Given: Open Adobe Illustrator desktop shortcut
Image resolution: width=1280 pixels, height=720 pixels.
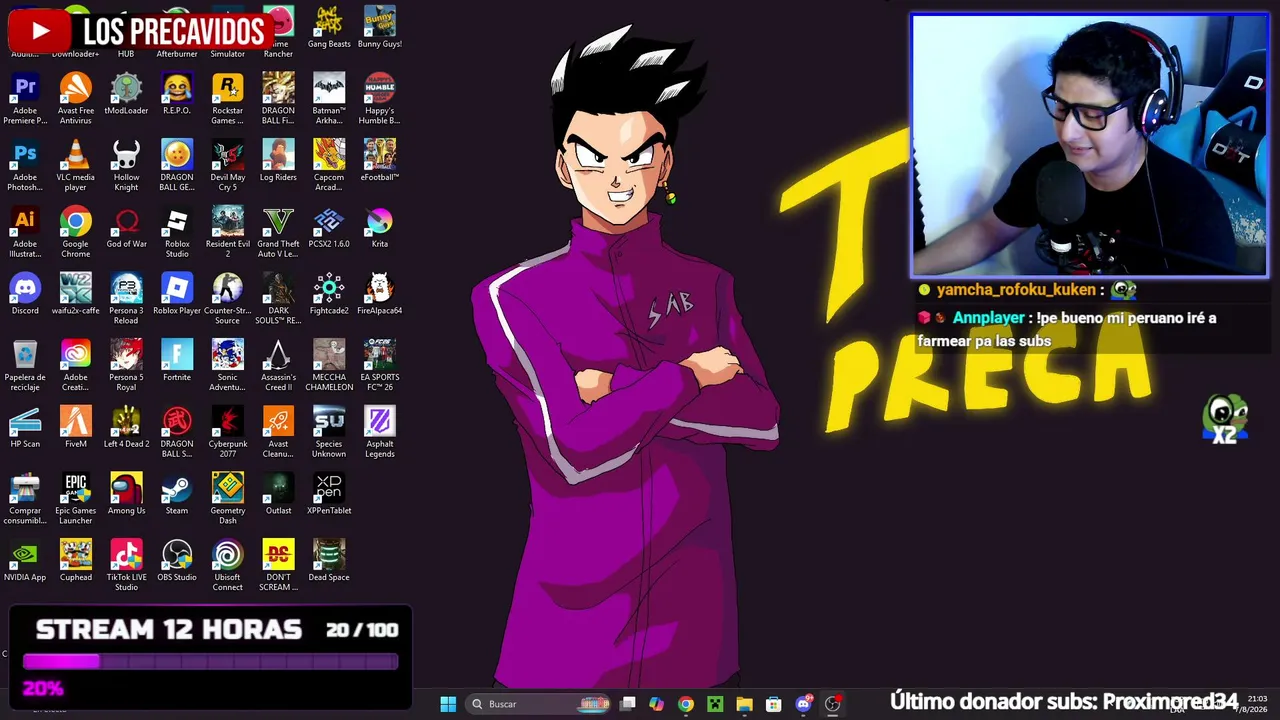Looking at the screenshot, I should pyautogui.click(x=25, y=233).
